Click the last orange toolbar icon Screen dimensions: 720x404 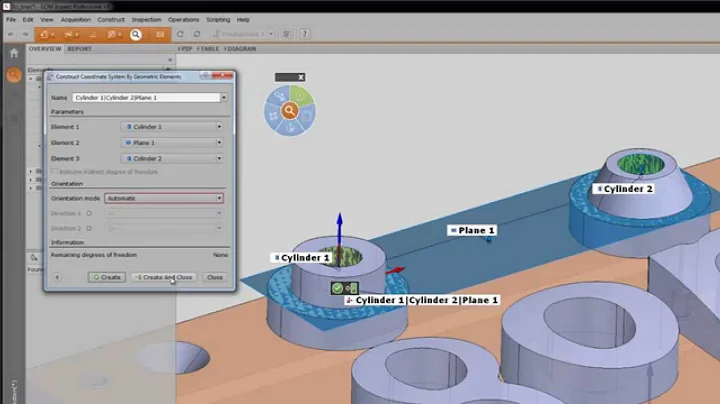pyautogui.click(x=160, y=34)
